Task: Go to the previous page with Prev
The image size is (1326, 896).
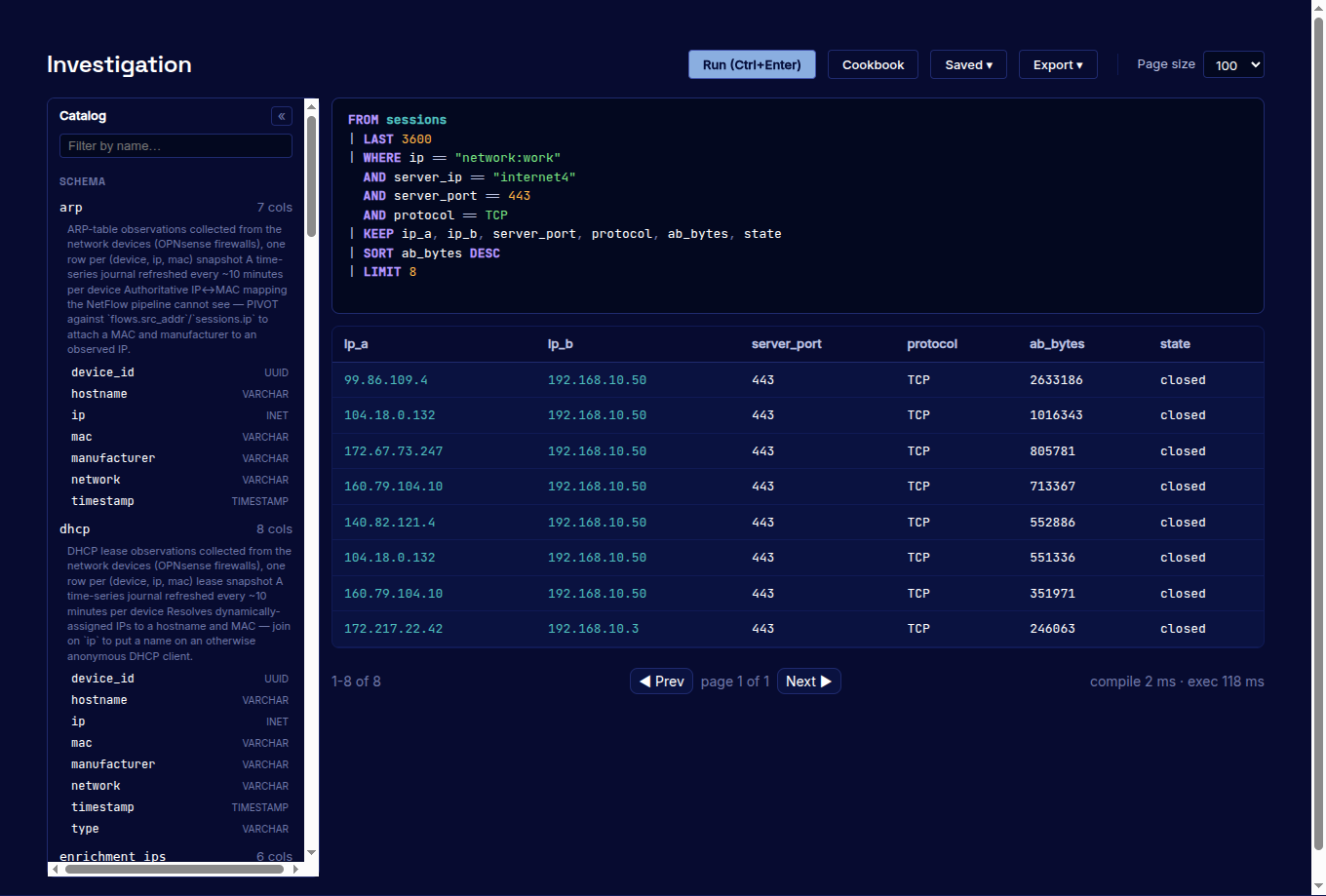Action: pos(661,682)
